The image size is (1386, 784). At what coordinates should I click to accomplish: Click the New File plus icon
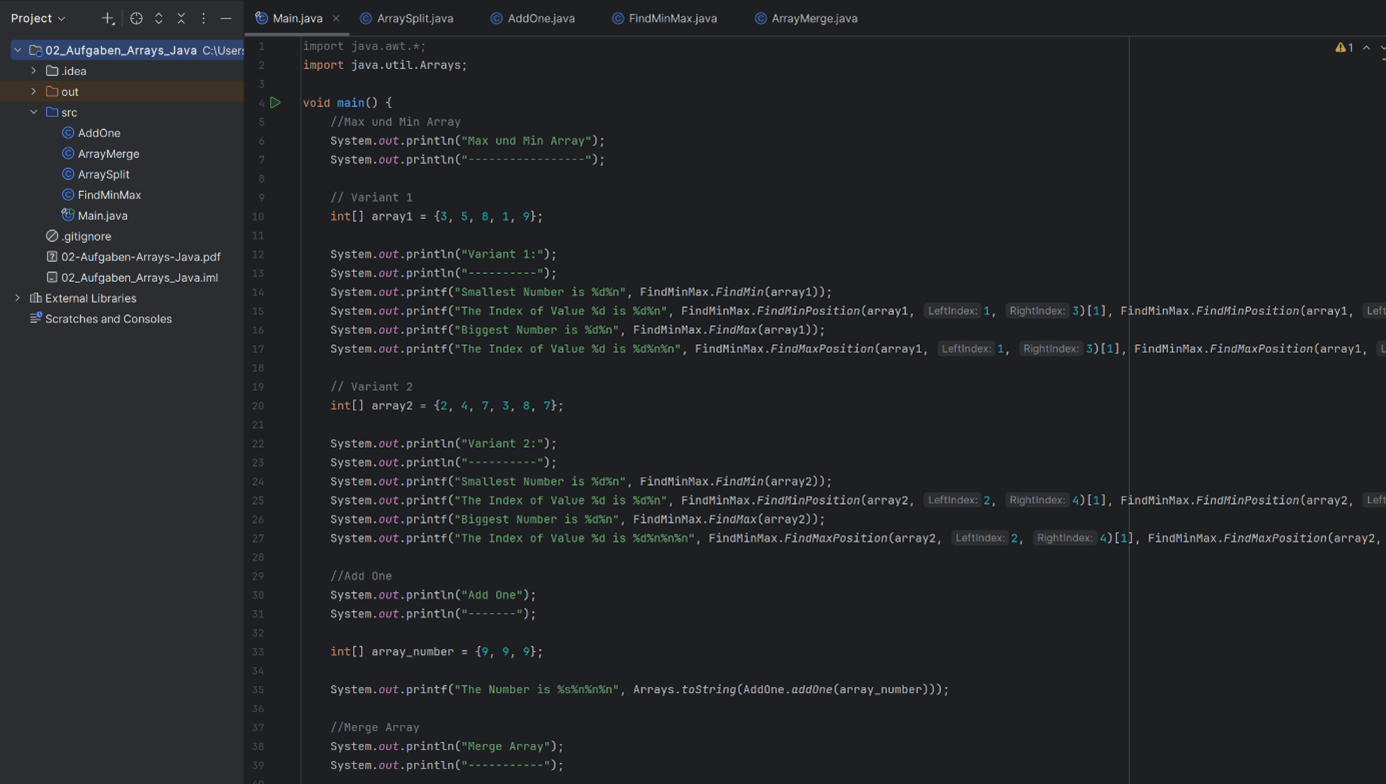pyautogui.click(x=107, y=18)
